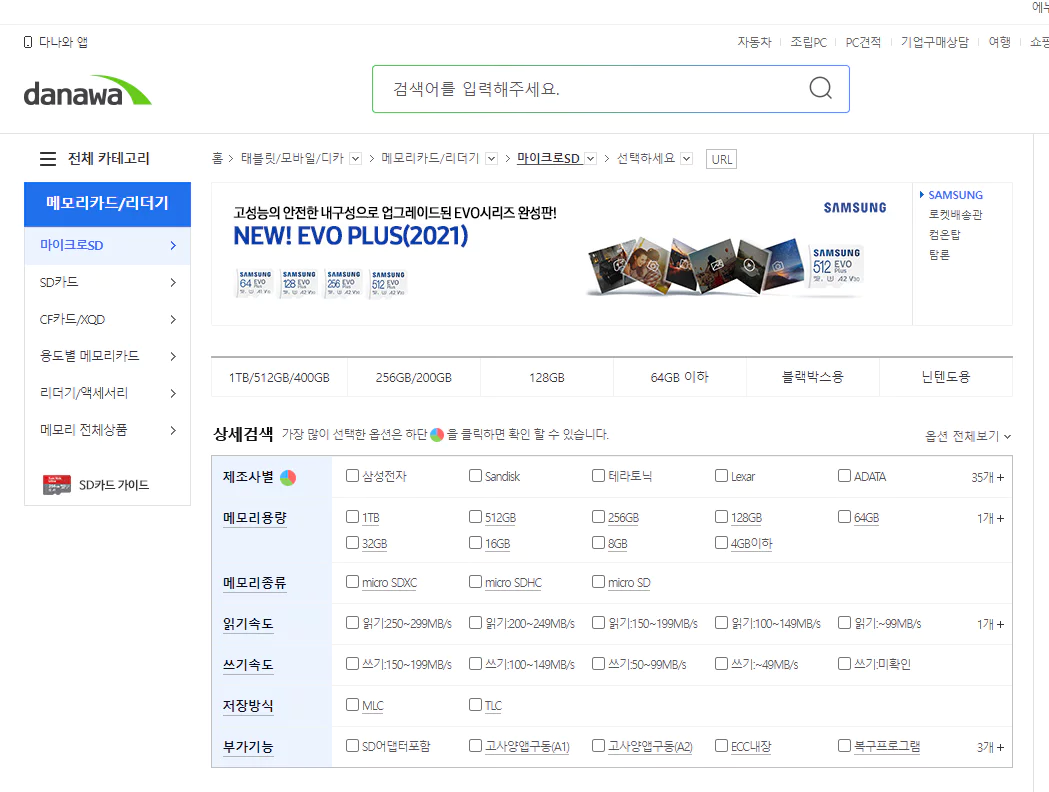The height and width of the screenshot is (792, 1049).
Task: Open the 메모리카드/리더기 breadcrumb dropdown arrow
Action: click(x=492, y=159)
